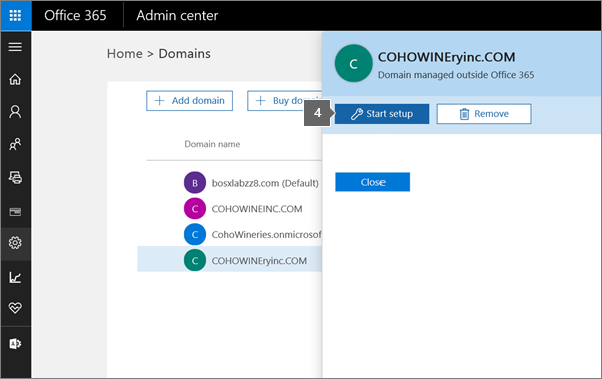Open Settings gear icon in sidebar
The width and height of the screenshot is (602, 379).
click(15, 243)
